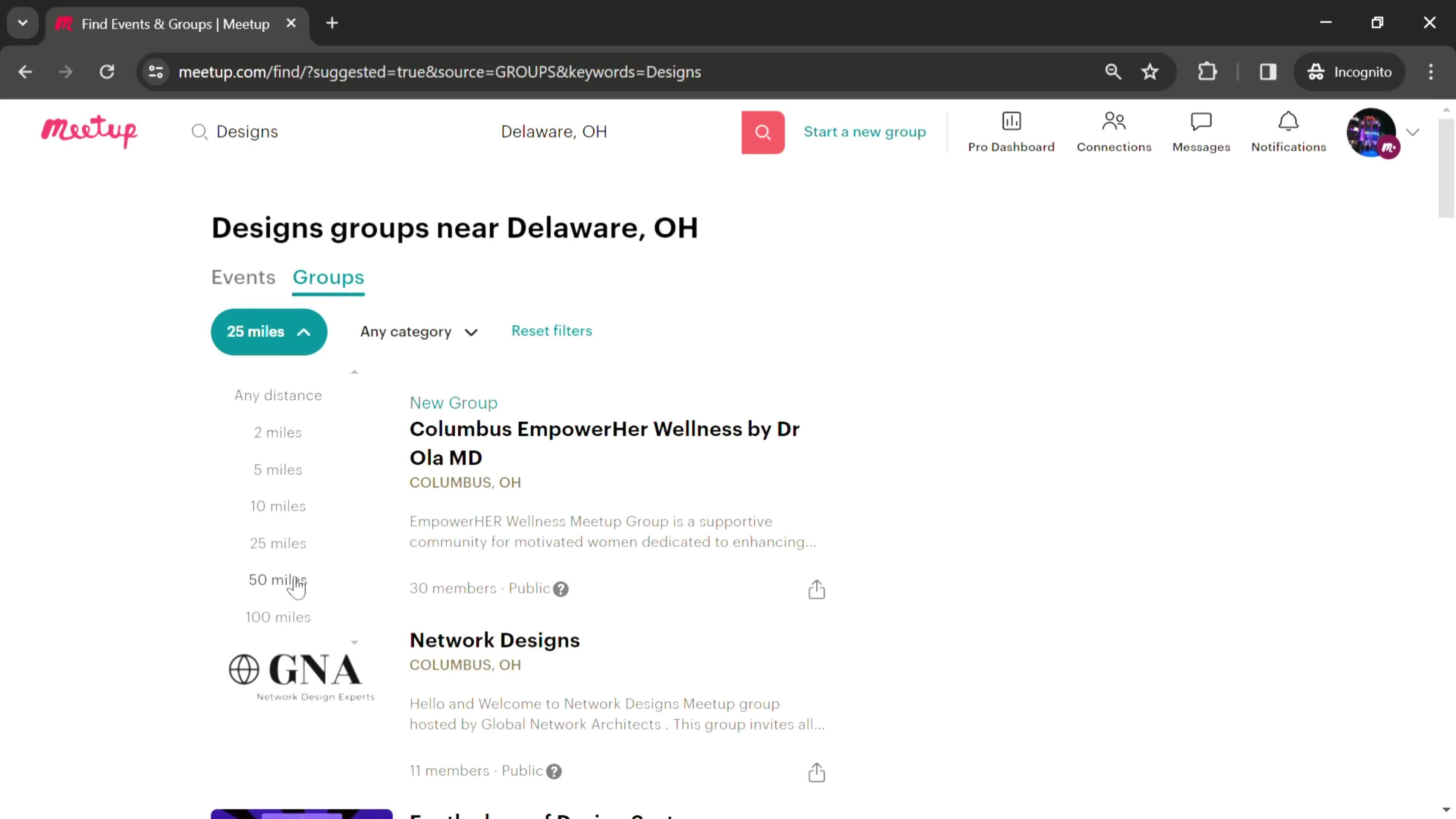Expand the profile menu chevron
This screenshot has width=1456, height=819.
[x=1412, y=132]
